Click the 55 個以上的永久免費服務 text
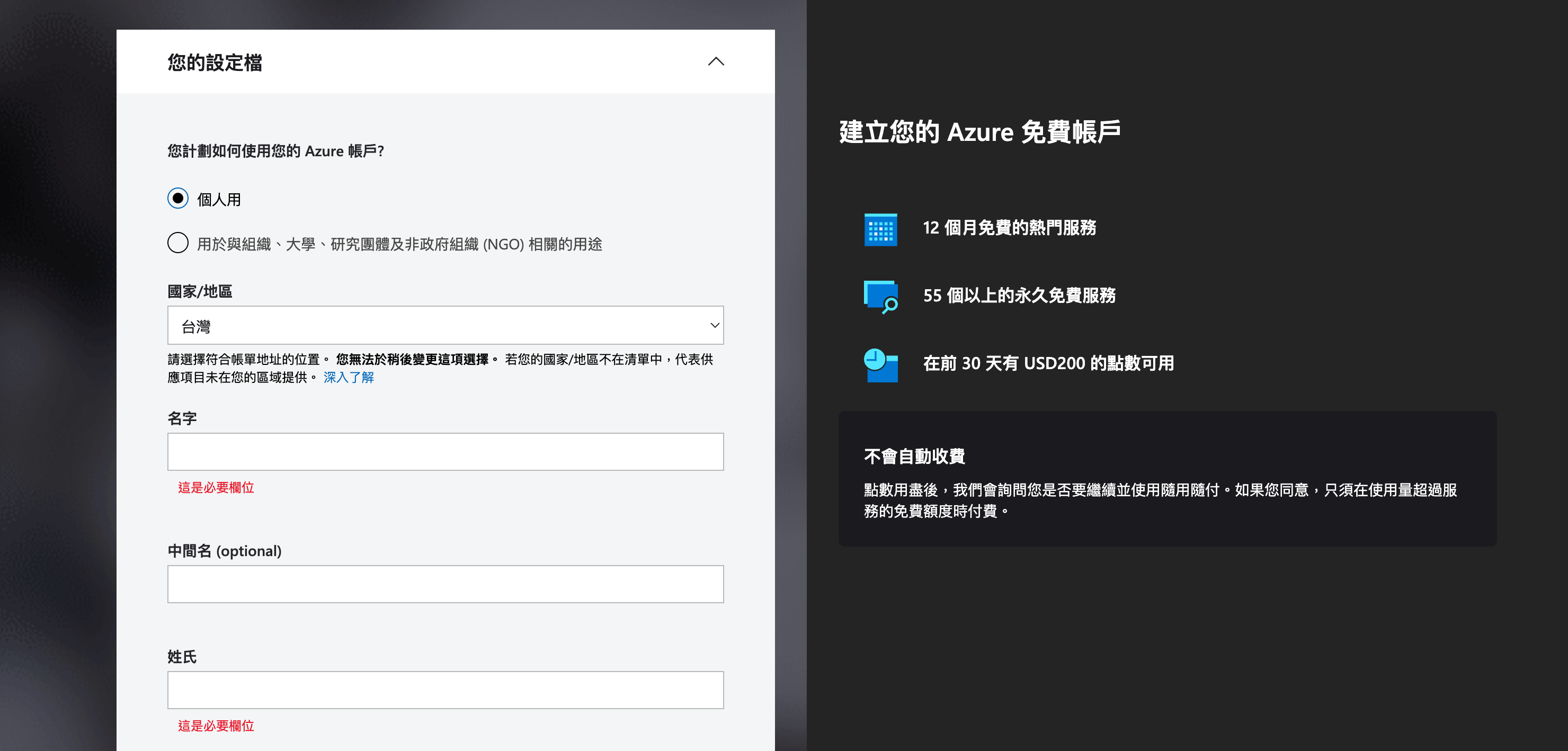This screenshot has width=1568, height=751. [1019, 296]
